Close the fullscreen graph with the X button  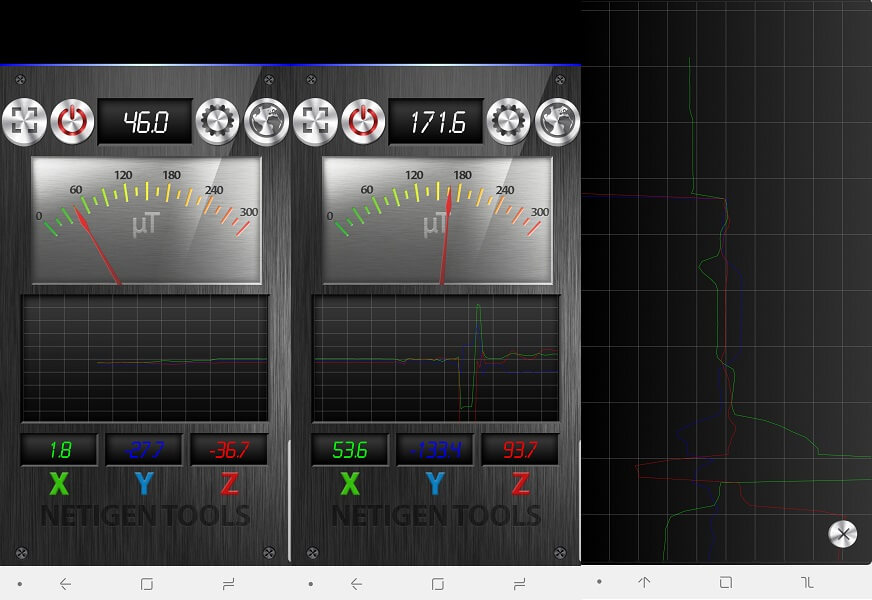point(843,534)
